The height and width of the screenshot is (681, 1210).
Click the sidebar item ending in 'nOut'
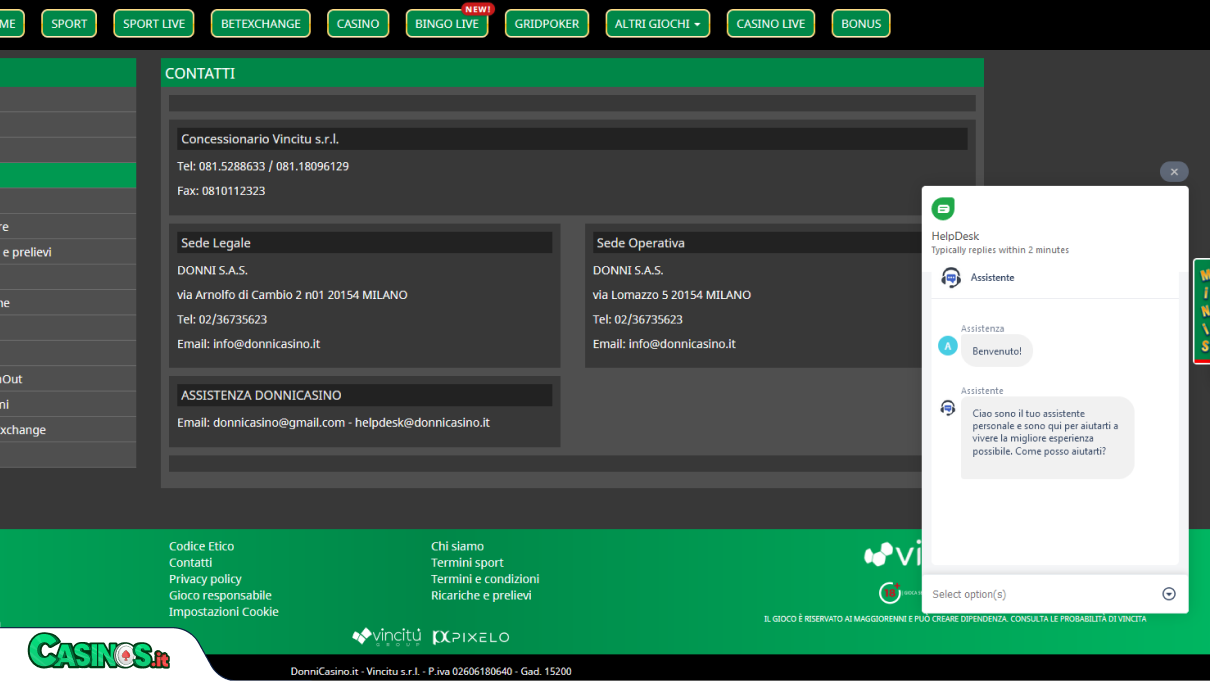coord(67,379)
